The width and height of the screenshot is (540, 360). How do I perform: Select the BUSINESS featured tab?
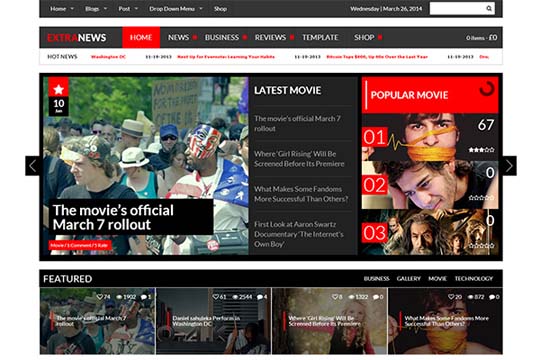pyautogui.click(x=376, y=278)
